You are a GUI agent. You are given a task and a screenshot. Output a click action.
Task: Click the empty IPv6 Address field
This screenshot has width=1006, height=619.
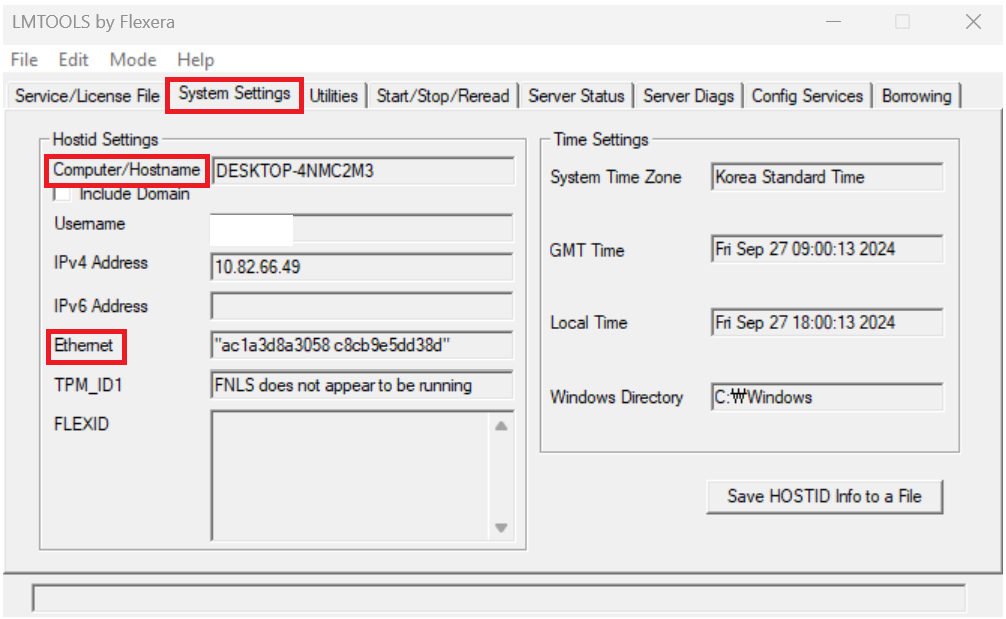362,306
